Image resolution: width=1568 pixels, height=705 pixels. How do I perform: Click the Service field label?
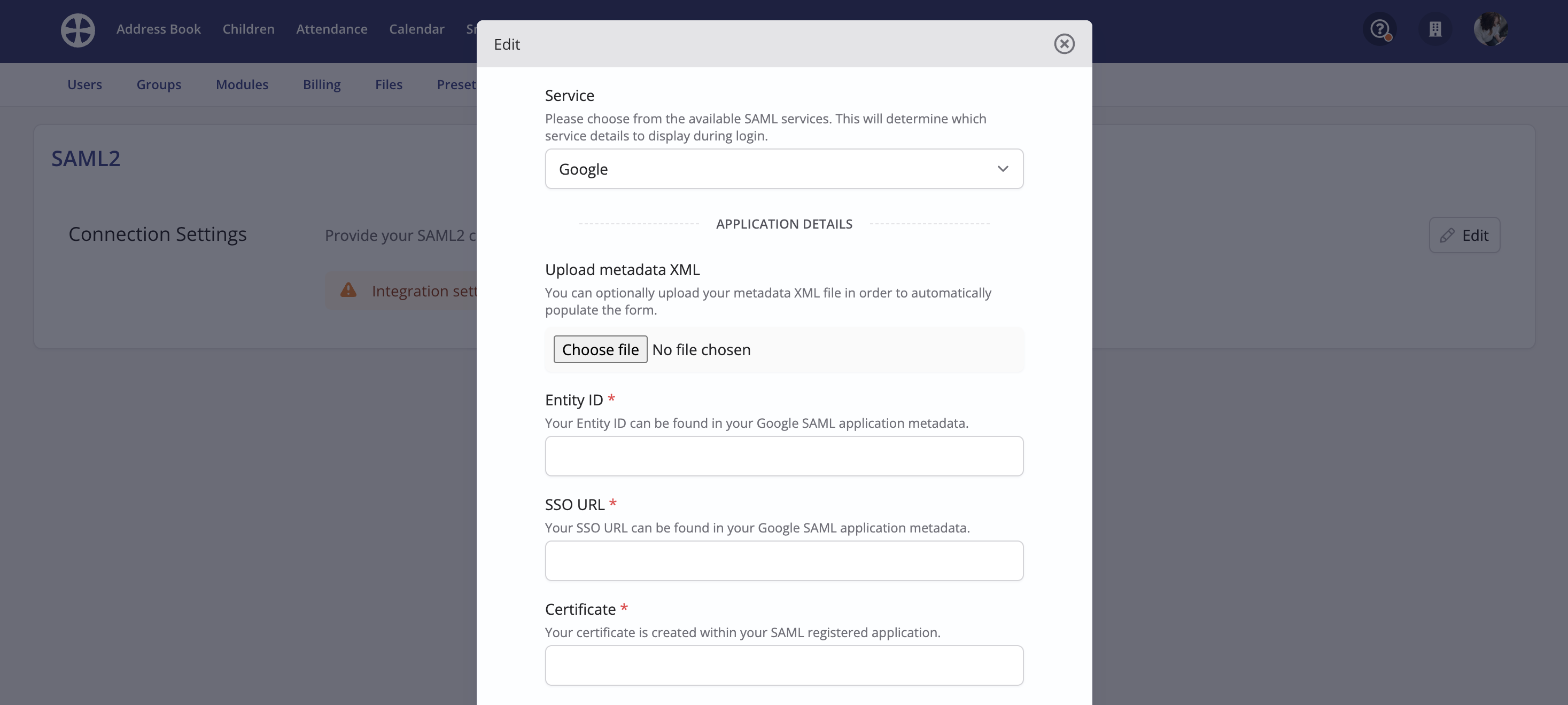coord(569,96)
